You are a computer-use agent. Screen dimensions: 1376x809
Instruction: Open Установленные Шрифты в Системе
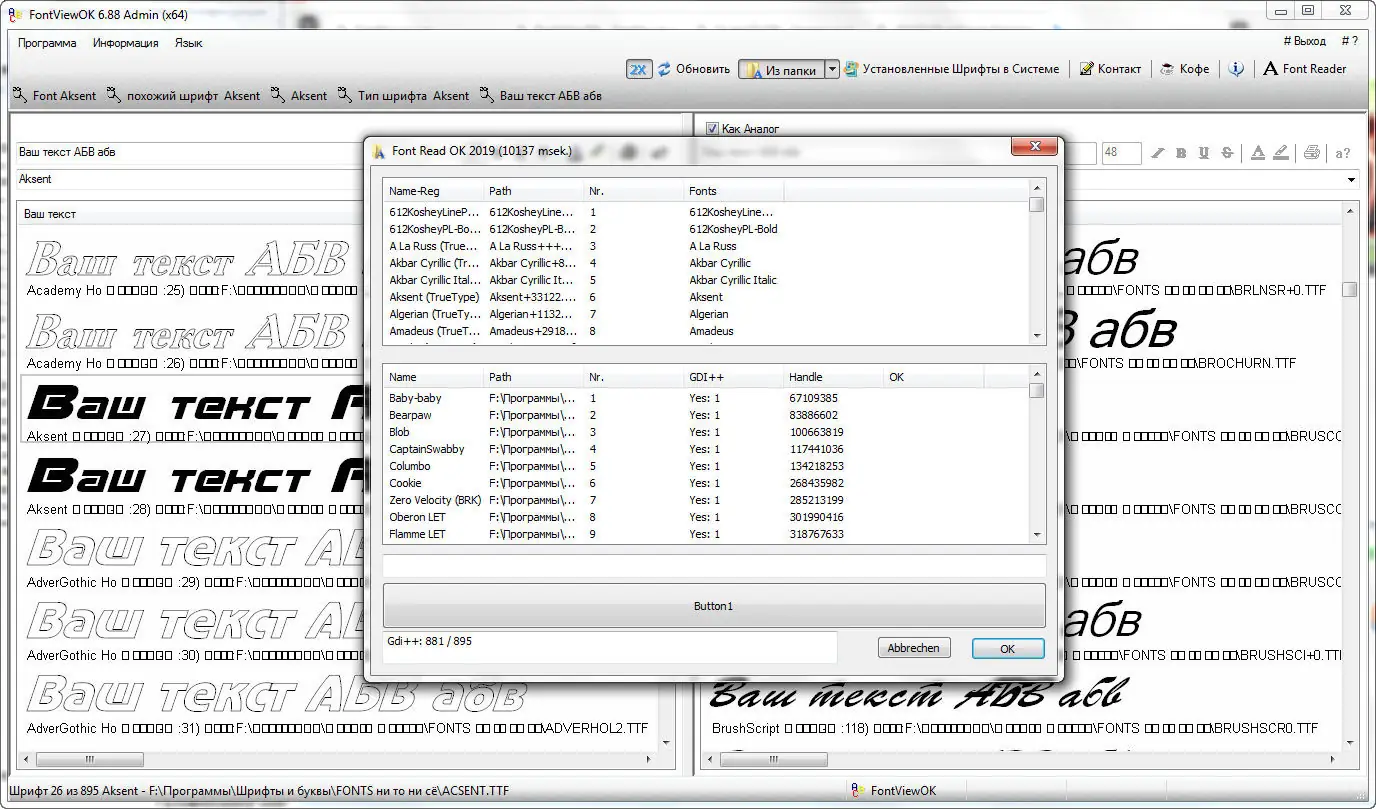[x=952, y=69]
